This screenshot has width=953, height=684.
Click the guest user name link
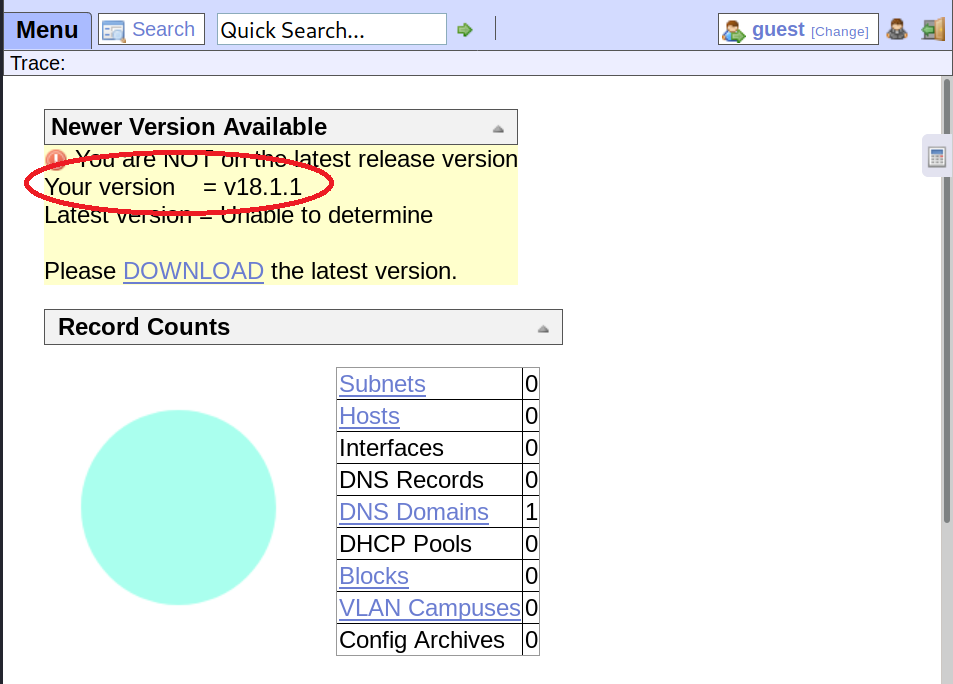[x=778, y=29]
